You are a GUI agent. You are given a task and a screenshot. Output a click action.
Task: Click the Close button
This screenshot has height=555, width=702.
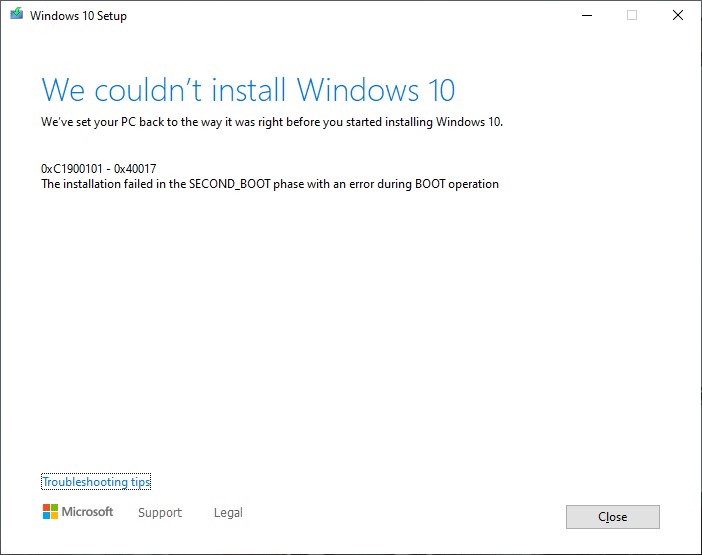612,517
